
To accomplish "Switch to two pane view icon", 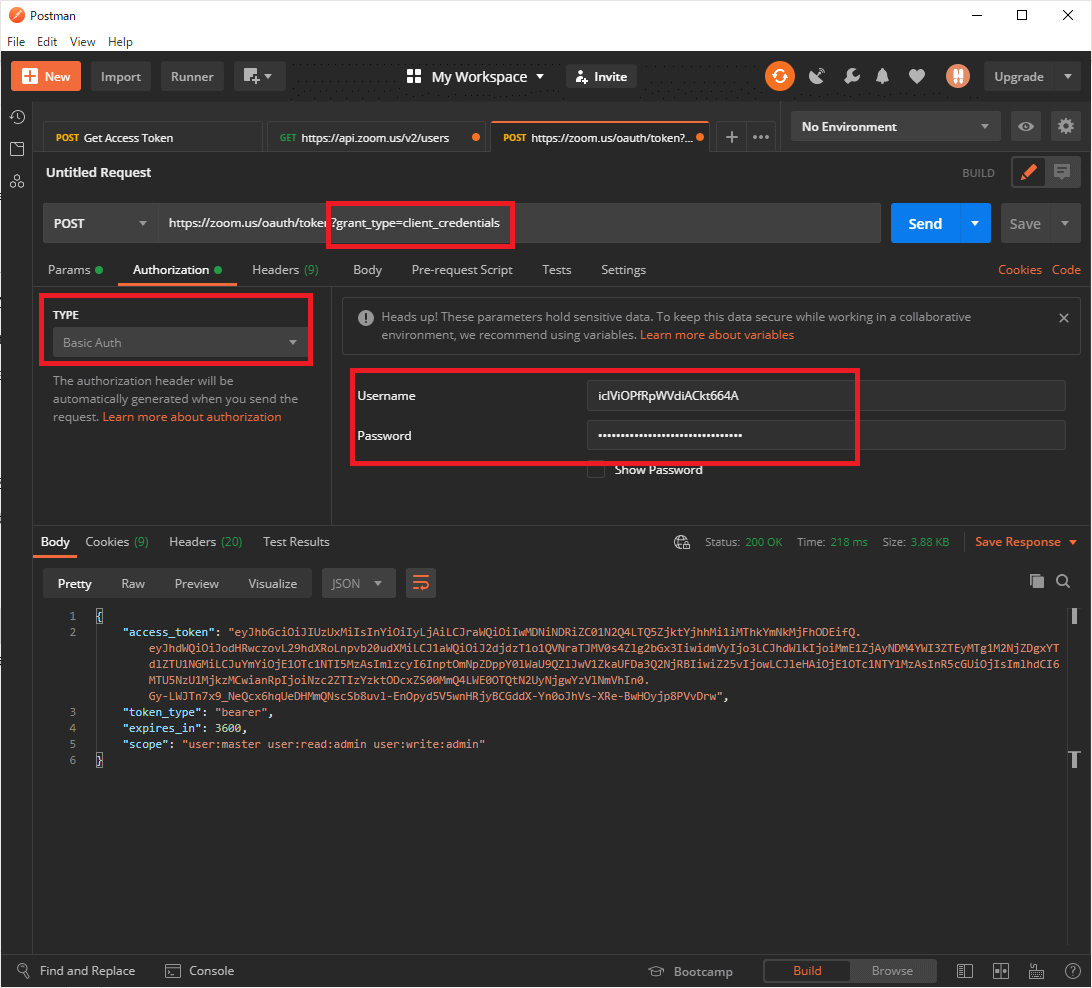I will pyautogui.click(x=1001, y=971).
